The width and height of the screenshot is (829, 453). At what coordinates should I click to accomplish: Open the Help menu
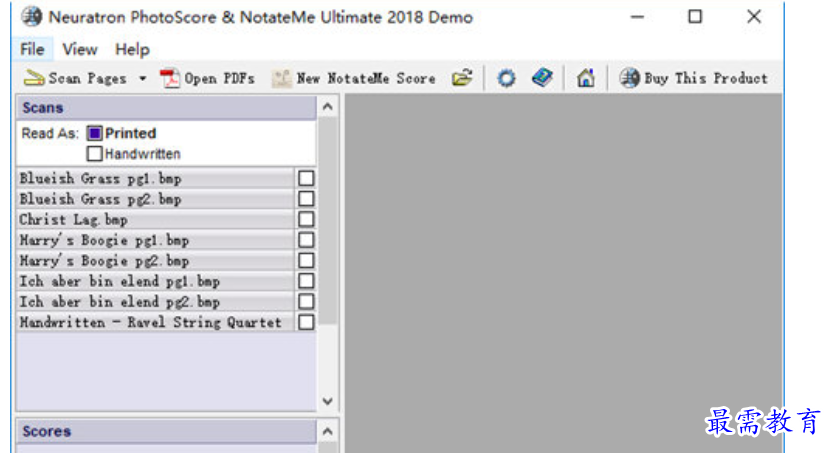pyautogui.click(x=132, y=50)
